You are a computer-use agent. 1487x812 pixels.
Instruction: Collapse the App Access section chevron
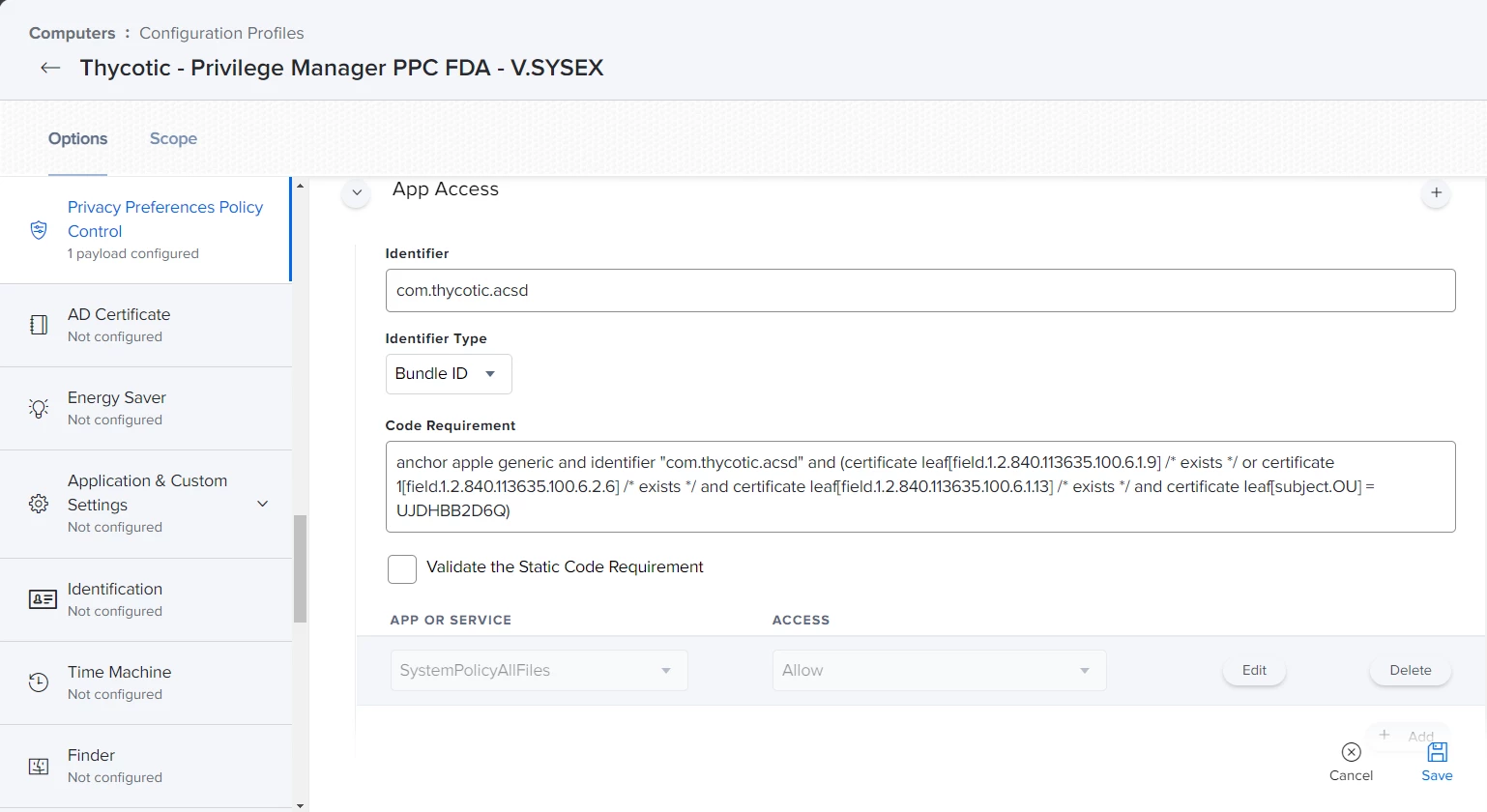tap(357, 193)
